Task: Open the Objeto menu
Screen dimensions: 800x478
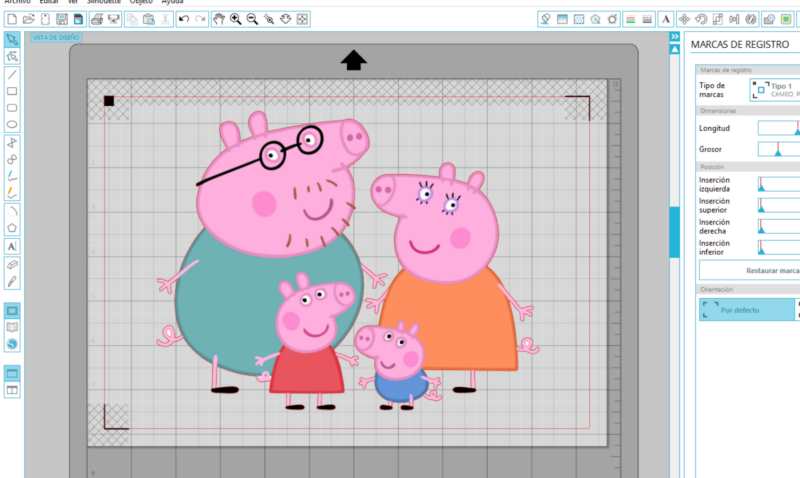Action: pyautogui.click(x=141, y=2)
